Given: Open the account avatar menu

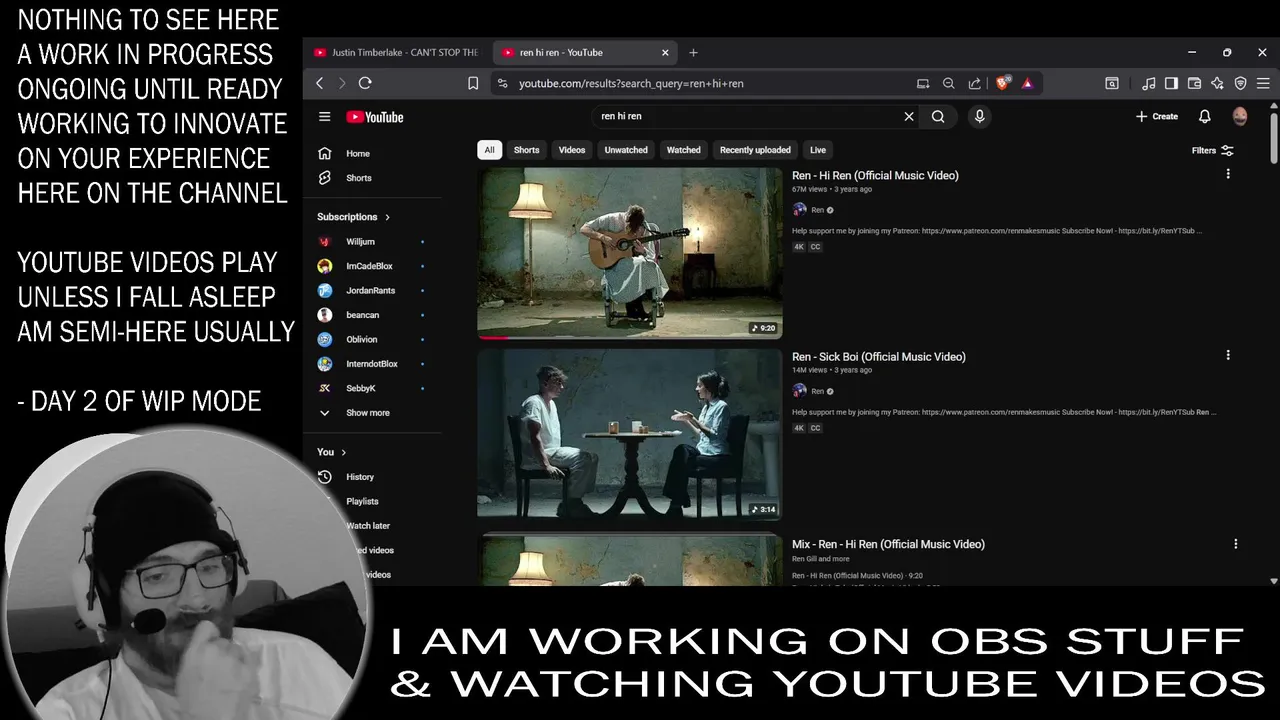Looking at the screenshot, I should tap(1240, 117).
